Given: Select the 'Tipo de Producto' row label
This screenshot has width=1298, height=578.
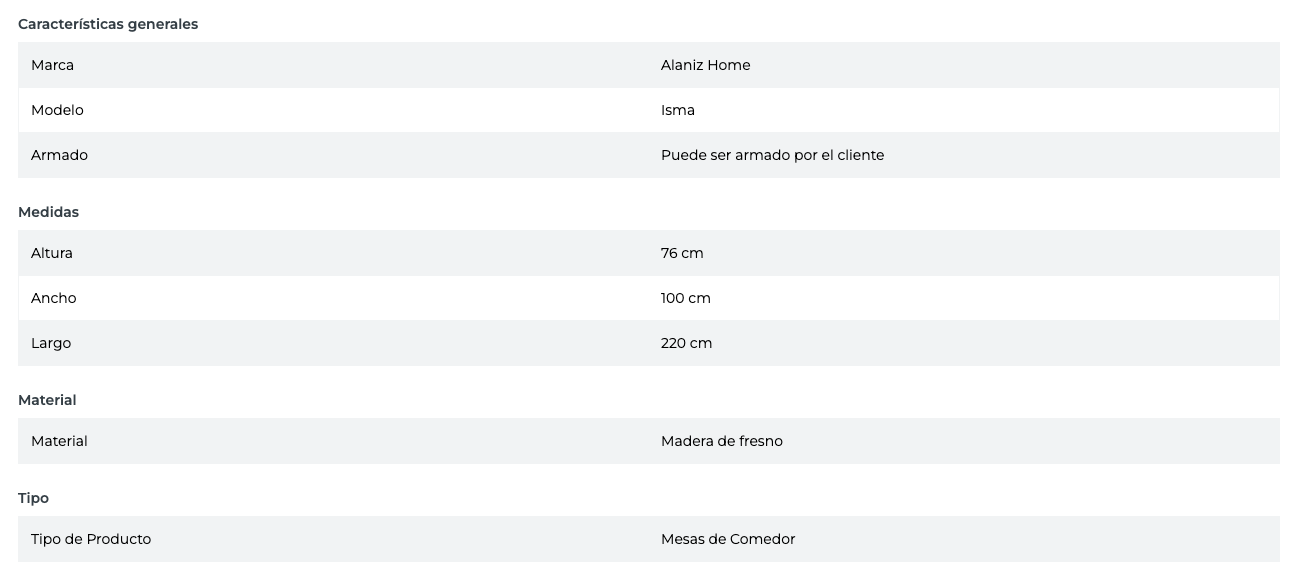Looking at the screenshot, I should pyautogui.click(x=91, y=539).
